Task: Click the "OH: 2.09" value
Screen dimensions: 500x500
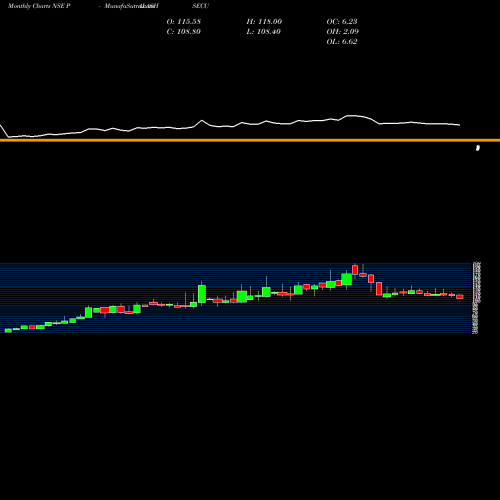Action: [343, 31]
